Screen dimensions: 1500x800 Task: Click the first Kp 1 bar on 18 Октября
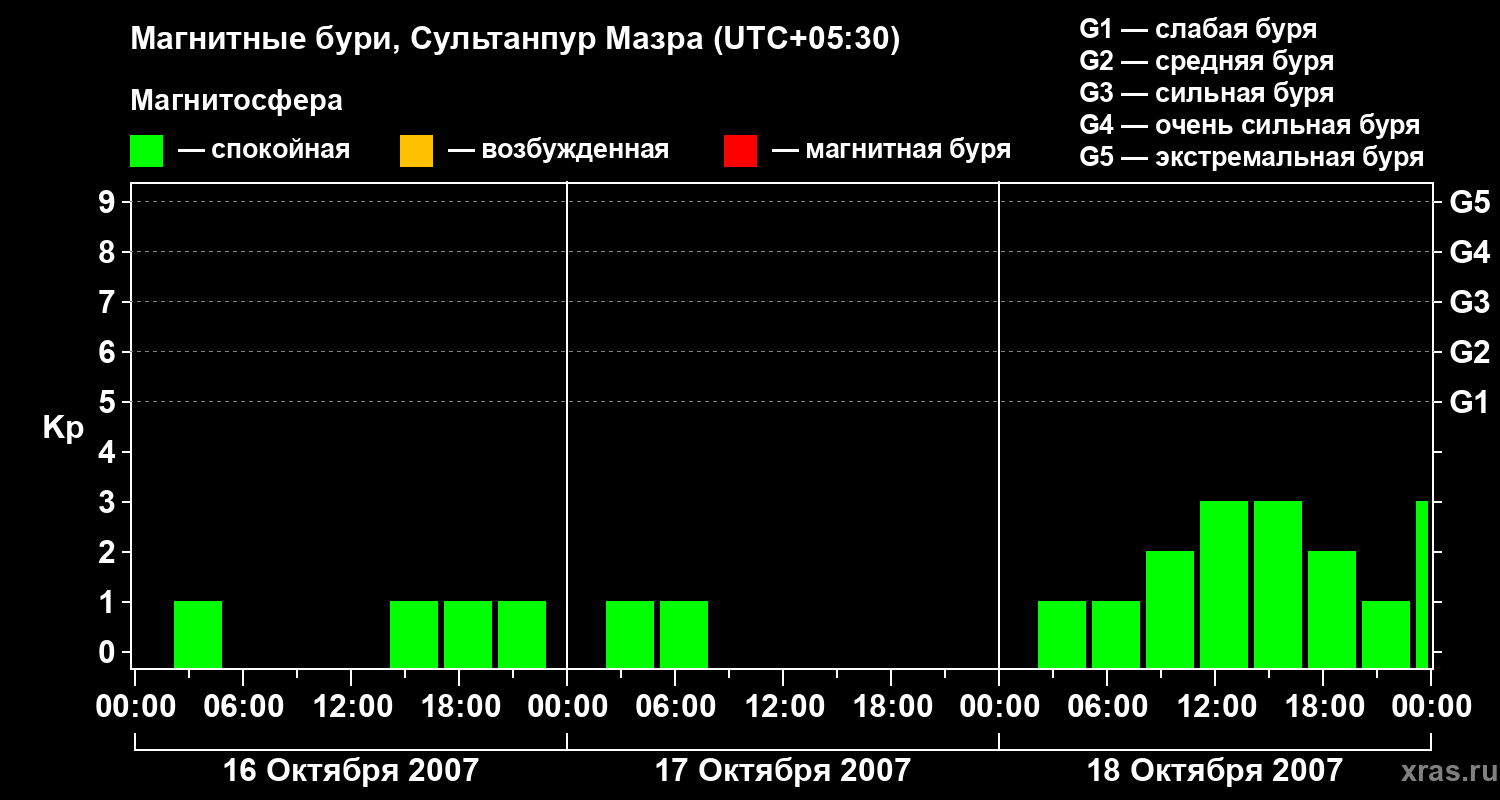(1062, 634)
